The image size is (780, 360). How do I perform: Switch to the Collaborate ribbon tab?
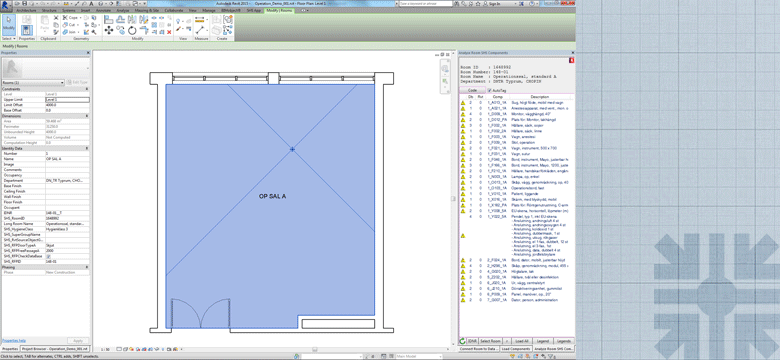[174, 10]
